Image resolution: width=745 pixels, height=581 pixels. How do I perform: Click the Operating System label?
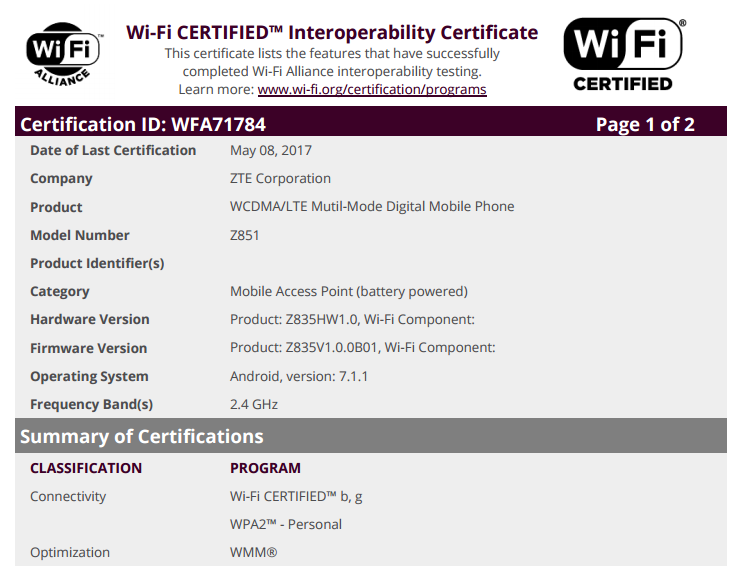(x=89, y=376)
